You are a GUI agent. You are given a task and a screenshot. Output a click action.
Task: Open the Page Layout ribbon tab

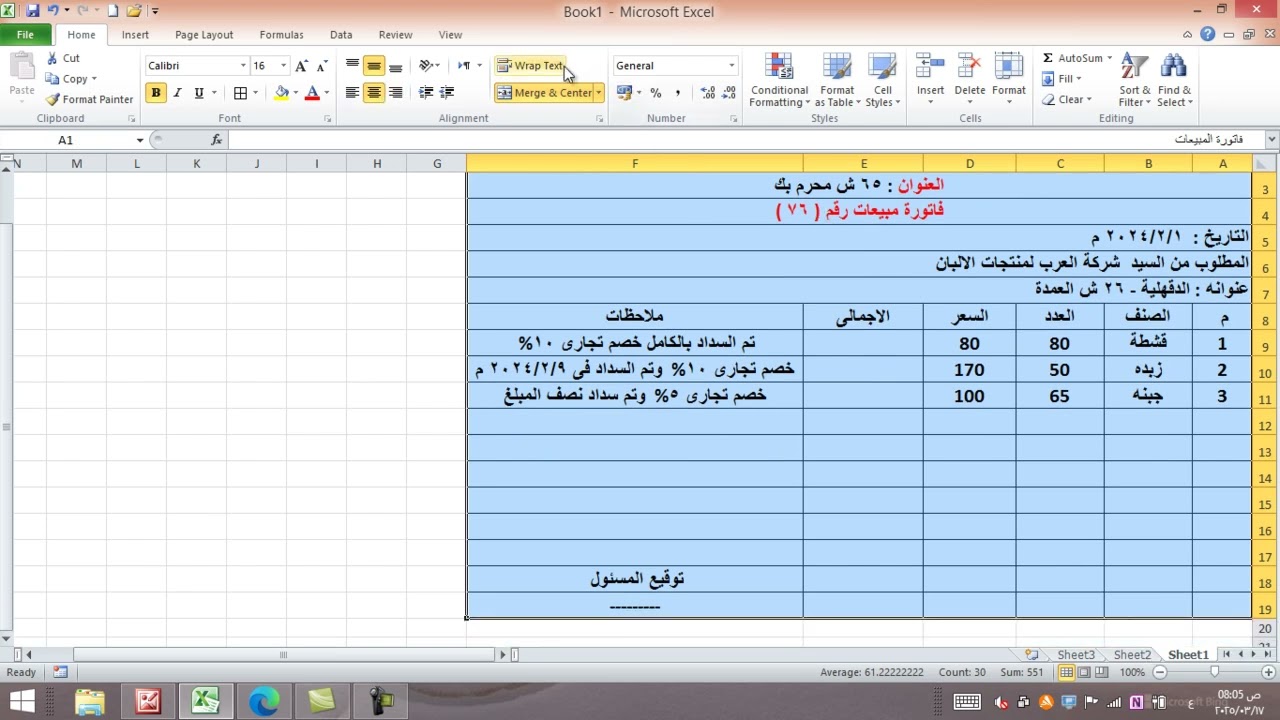204,35
